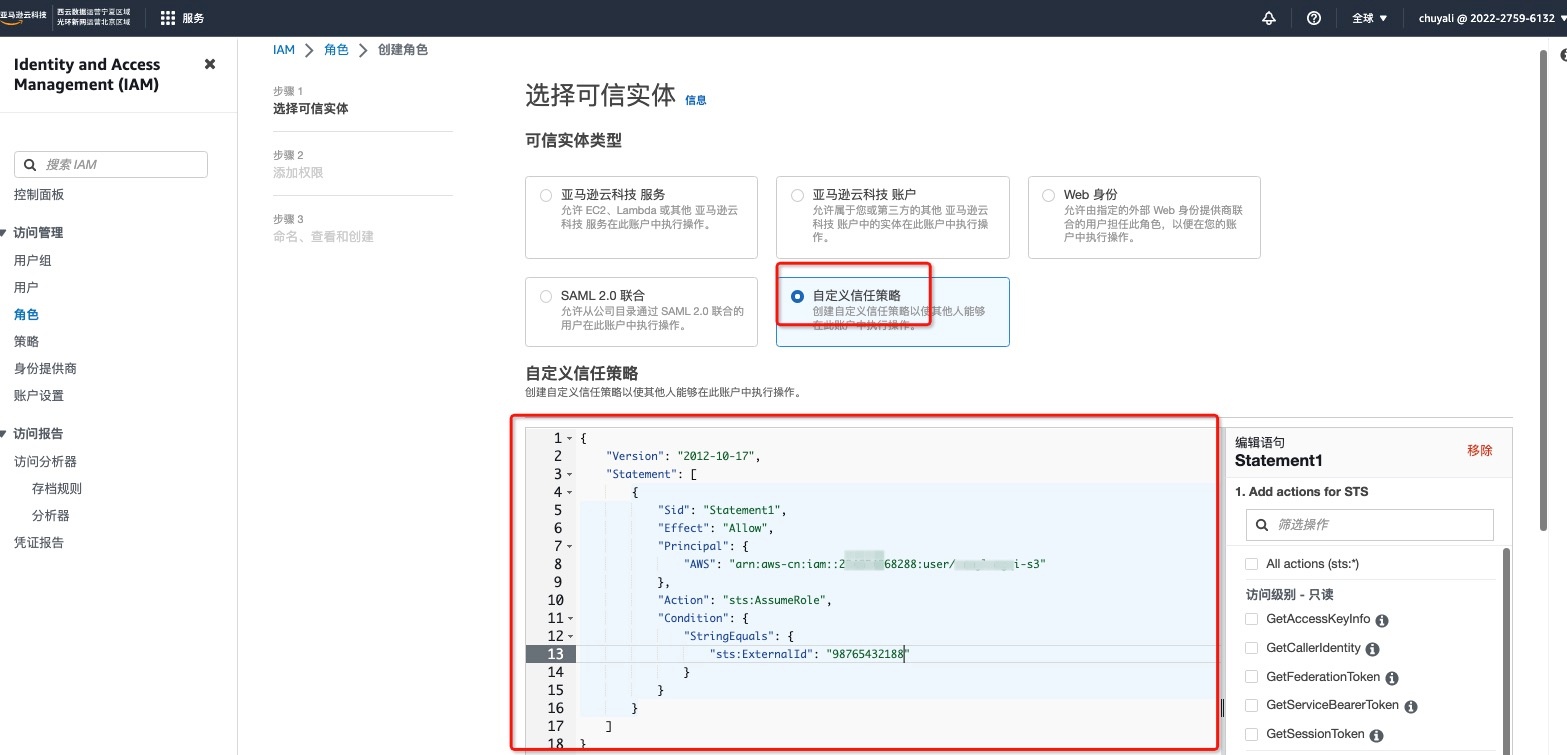Click 移除 to remove Statement1

(1480, 451)
